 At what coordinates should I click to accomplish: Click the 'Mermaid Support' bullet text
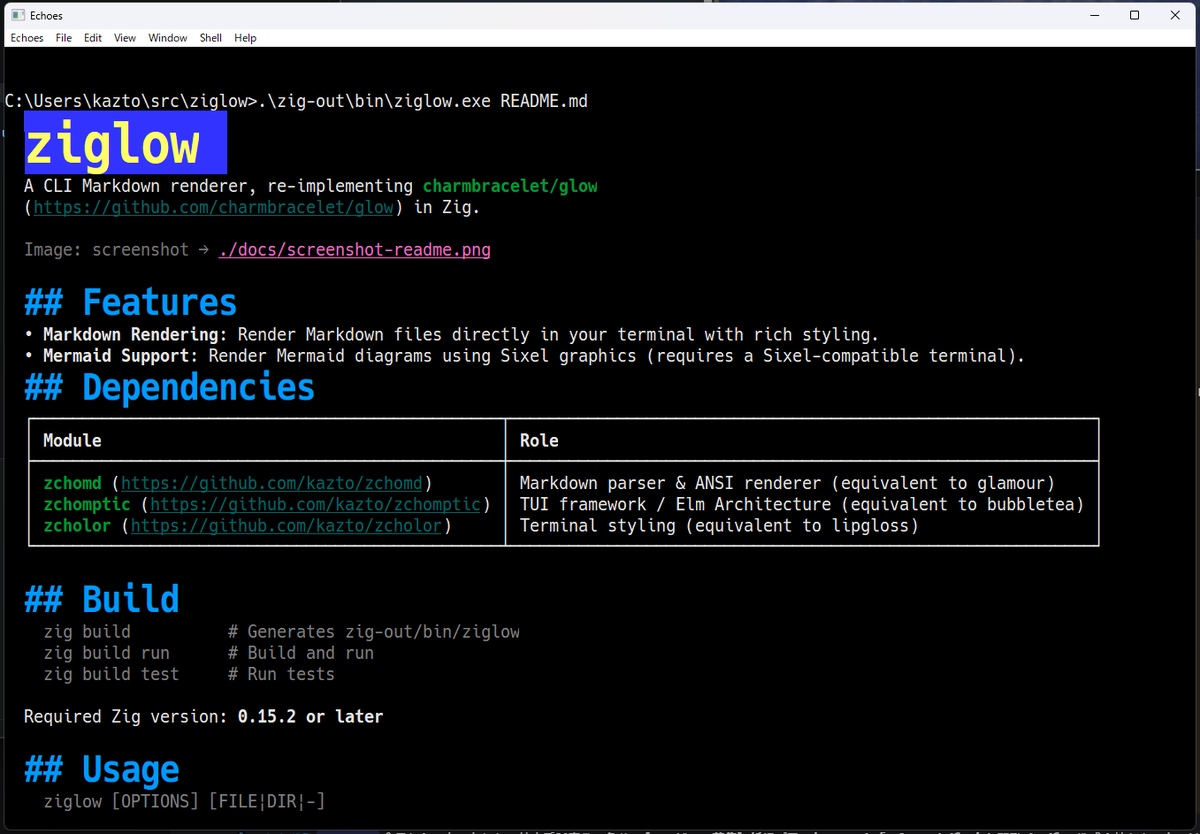[121, 356]
